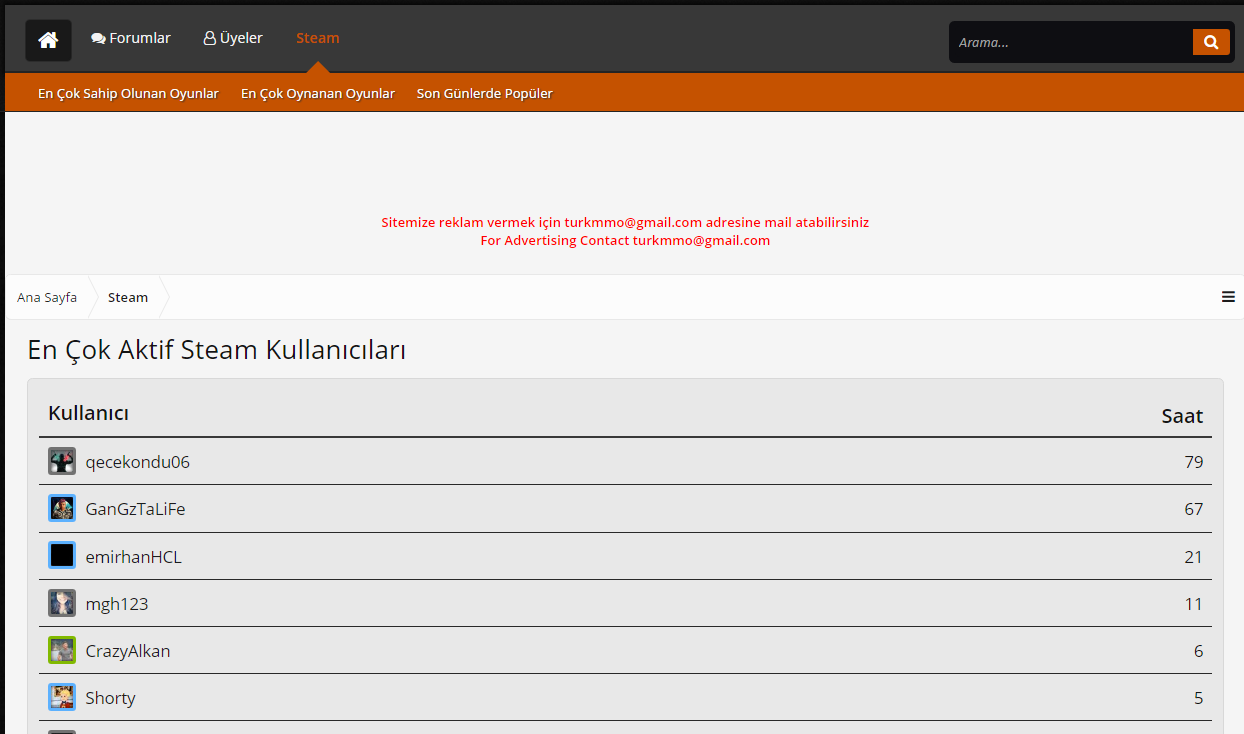Go to the home page icon

tap(48, 40)
